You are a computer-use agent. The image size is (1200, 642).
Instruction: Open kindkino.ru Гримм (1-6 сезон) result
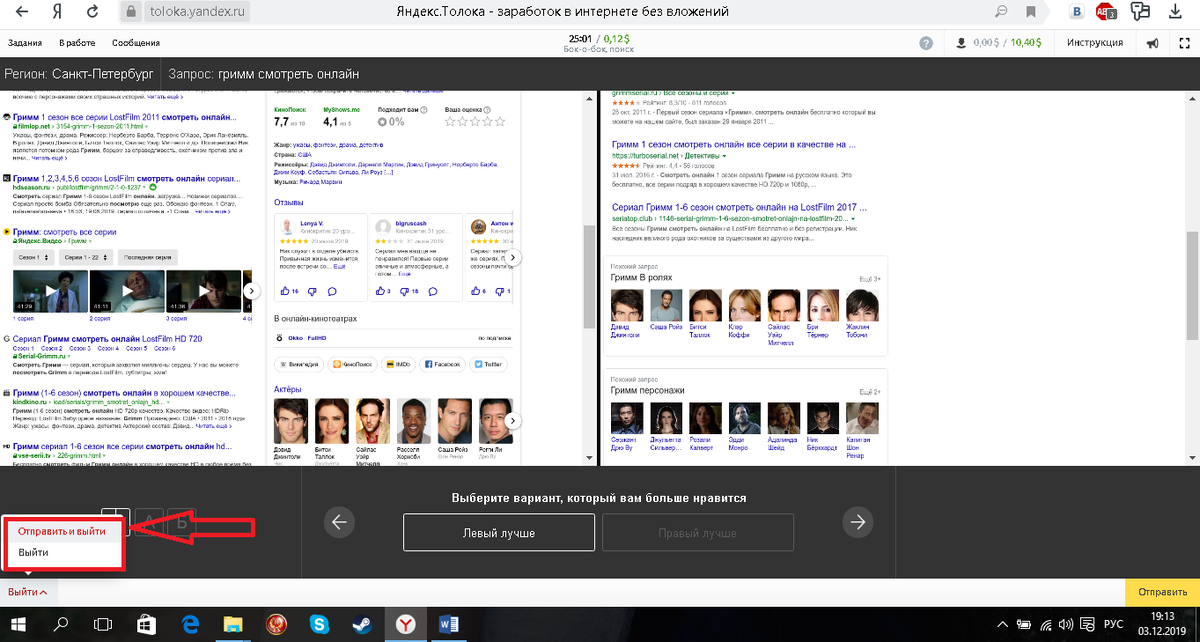(x=125, y=394)
